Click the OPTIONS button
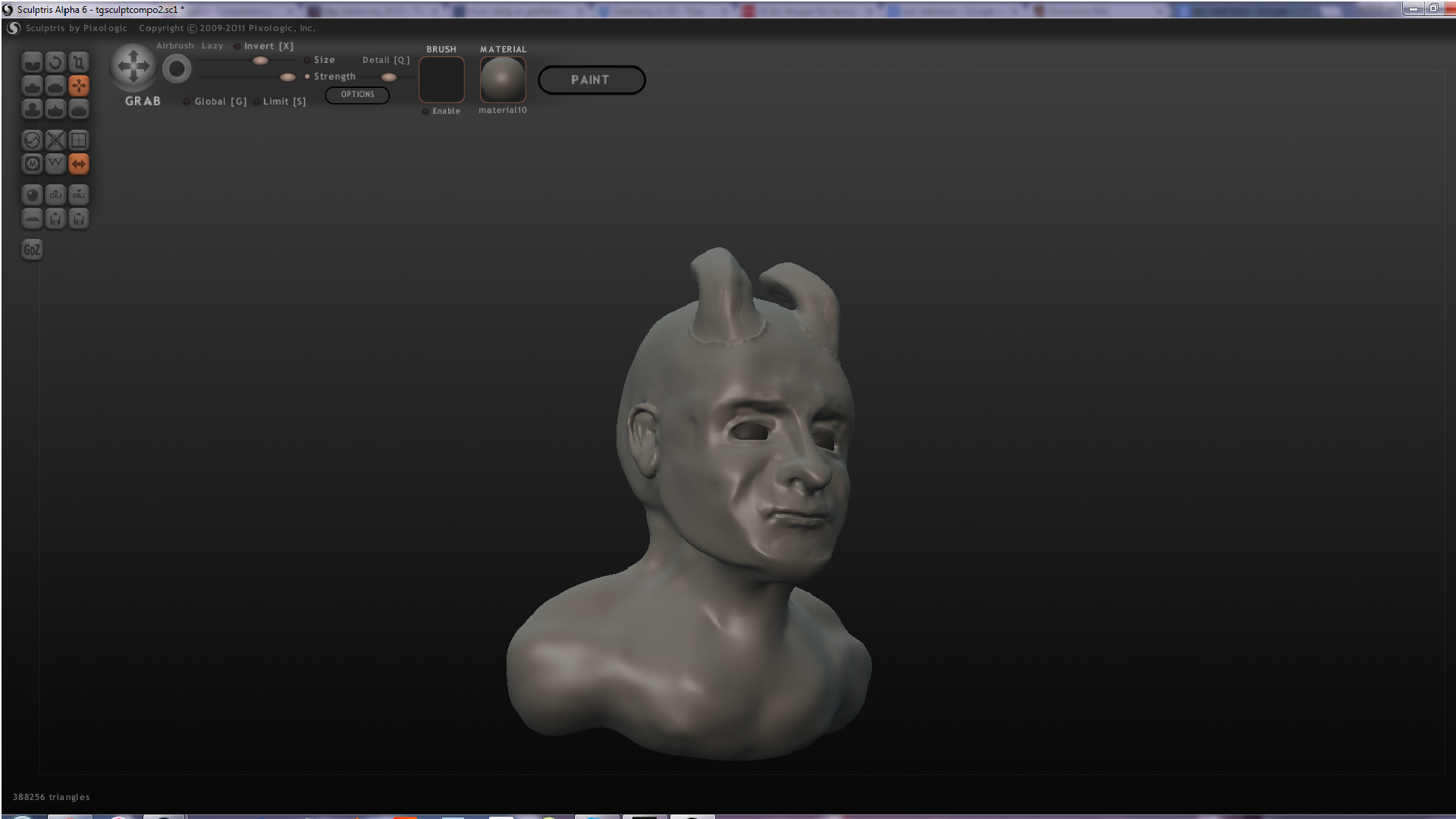This screenshot has width=1456, height=819. point(357,95)
